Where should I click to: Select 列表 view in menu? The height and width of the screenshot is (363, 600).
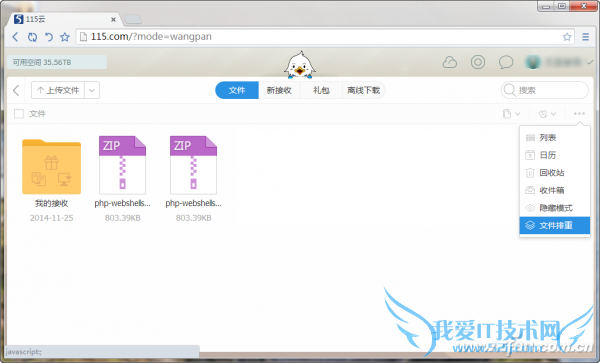coord(554,137)
